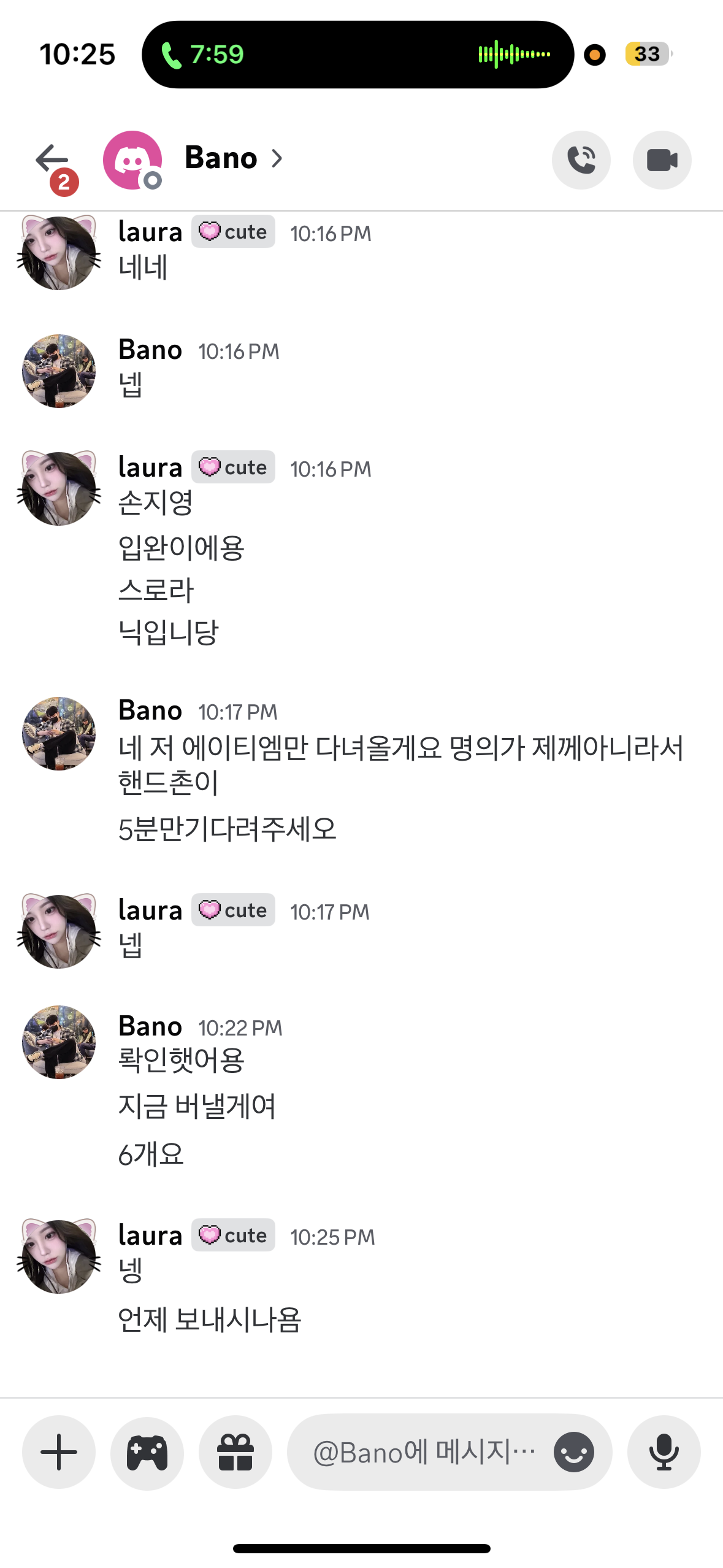This screenshot has height=1568, width=723.
Task: Tap the message input field for Bano
Action: point(423,1451)
